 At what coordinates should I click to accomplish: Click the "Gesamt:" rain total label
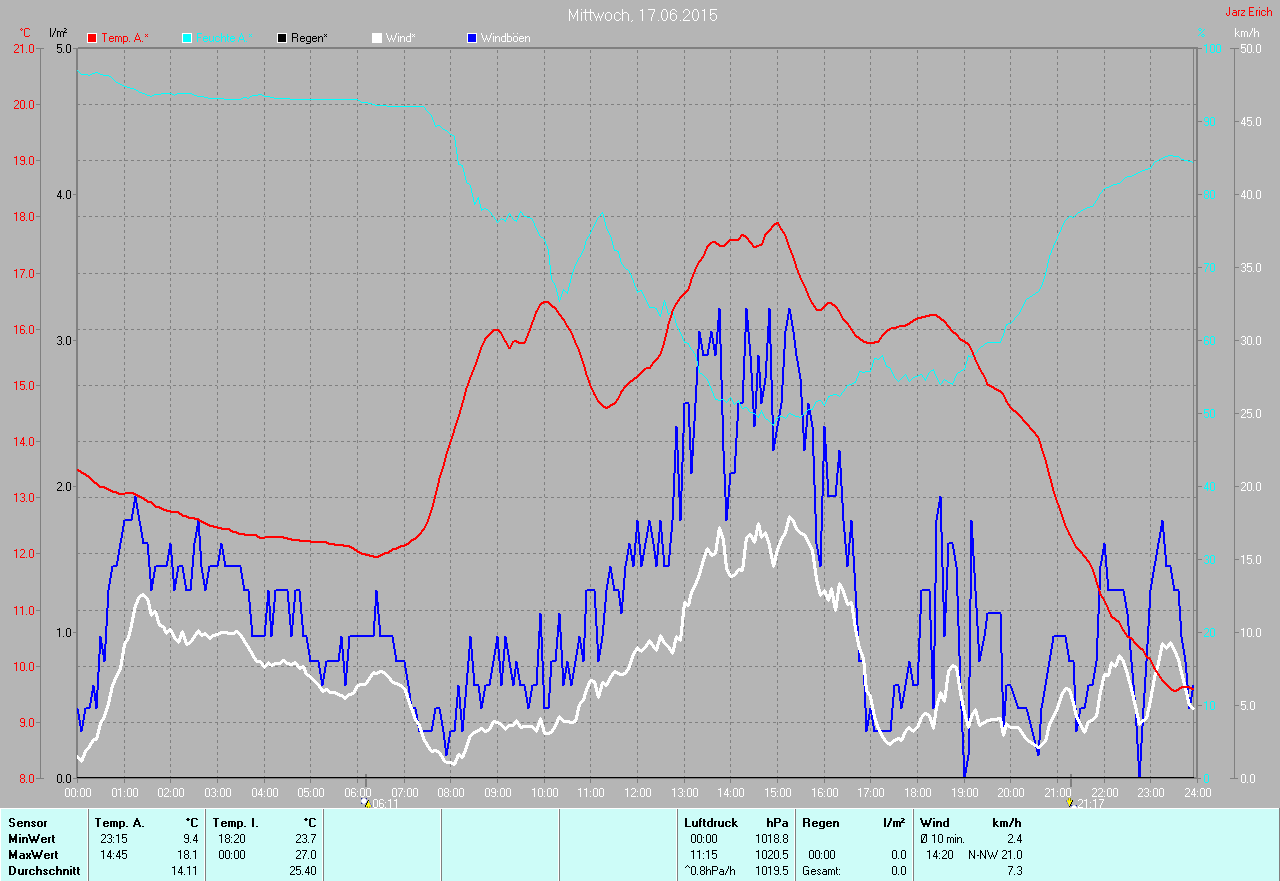pos(821,871)
